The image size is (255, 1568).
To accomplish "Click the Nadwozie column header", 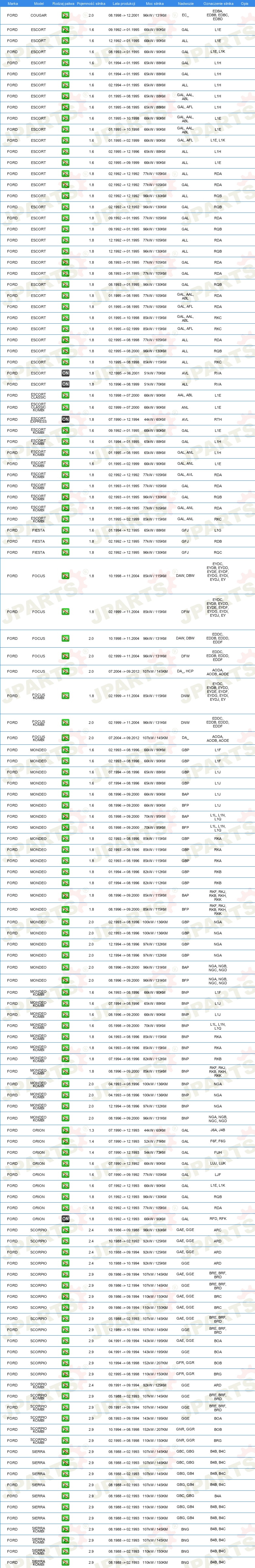I will tap(186, 3).
